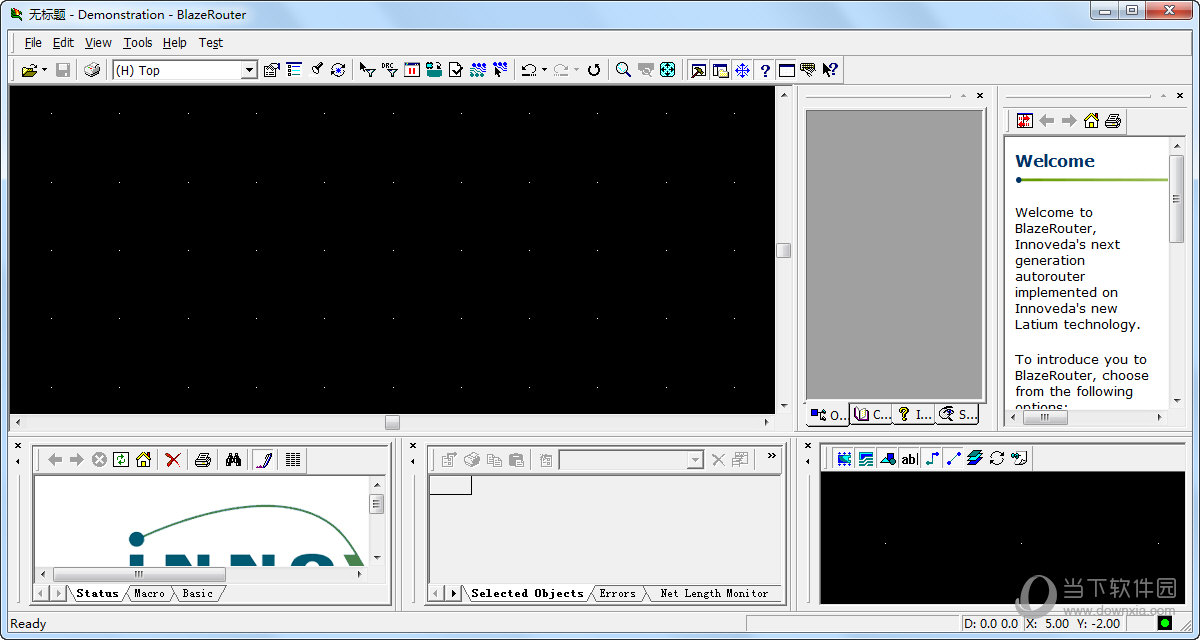Image resolution: width=1200 pixels, height=640 pixels.
Task: Click the binoculars Find icon
Action: click(234, 459)
